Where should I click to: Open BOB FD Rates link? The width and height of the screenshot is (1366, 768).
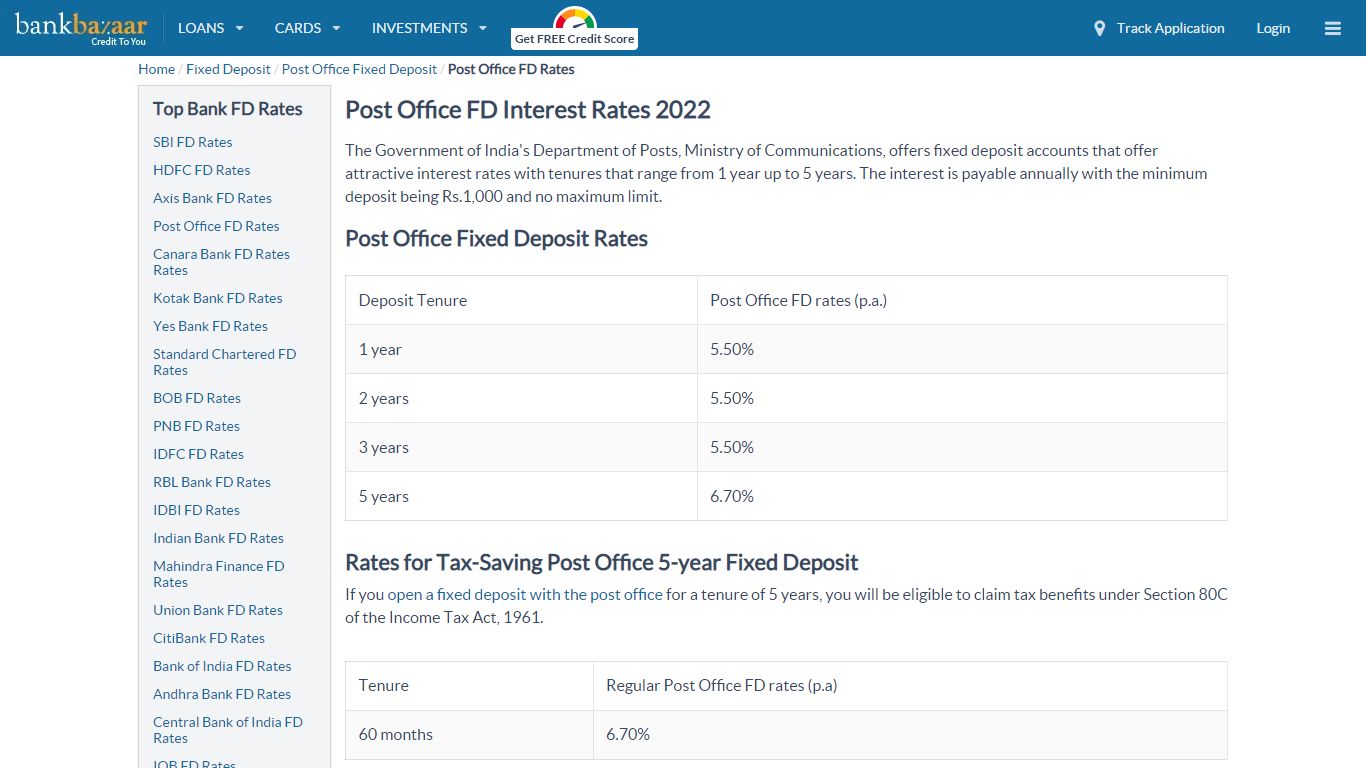click(196, 398)
